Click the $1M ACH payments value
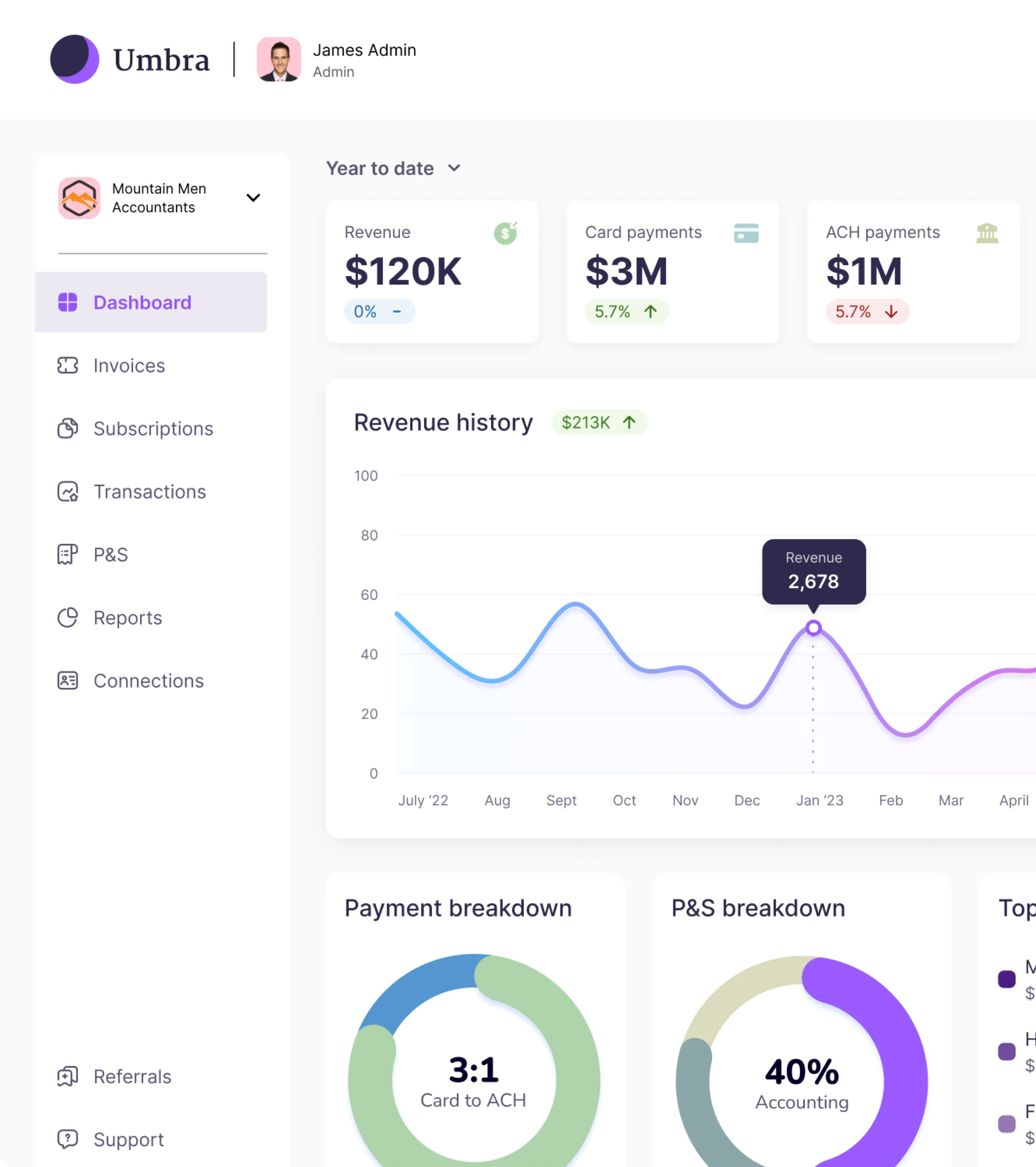 pos(864,271)
